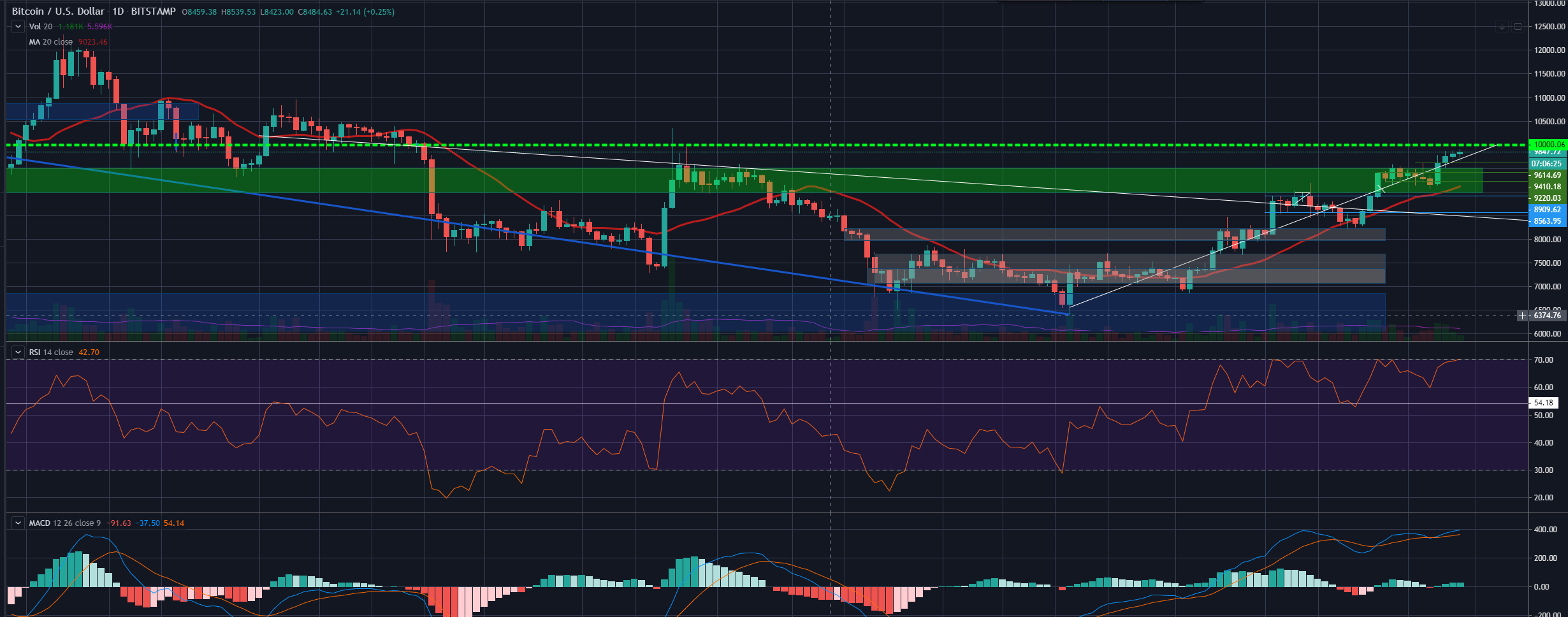Click the close price value C8484.63

click(315, 12)
